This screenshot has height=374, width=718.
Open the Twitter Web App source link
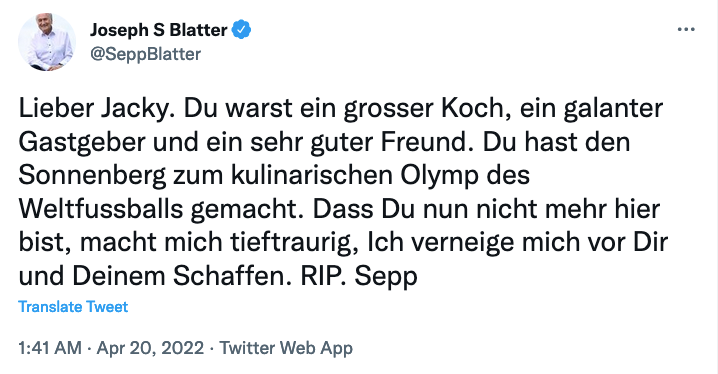coord(286,348)
